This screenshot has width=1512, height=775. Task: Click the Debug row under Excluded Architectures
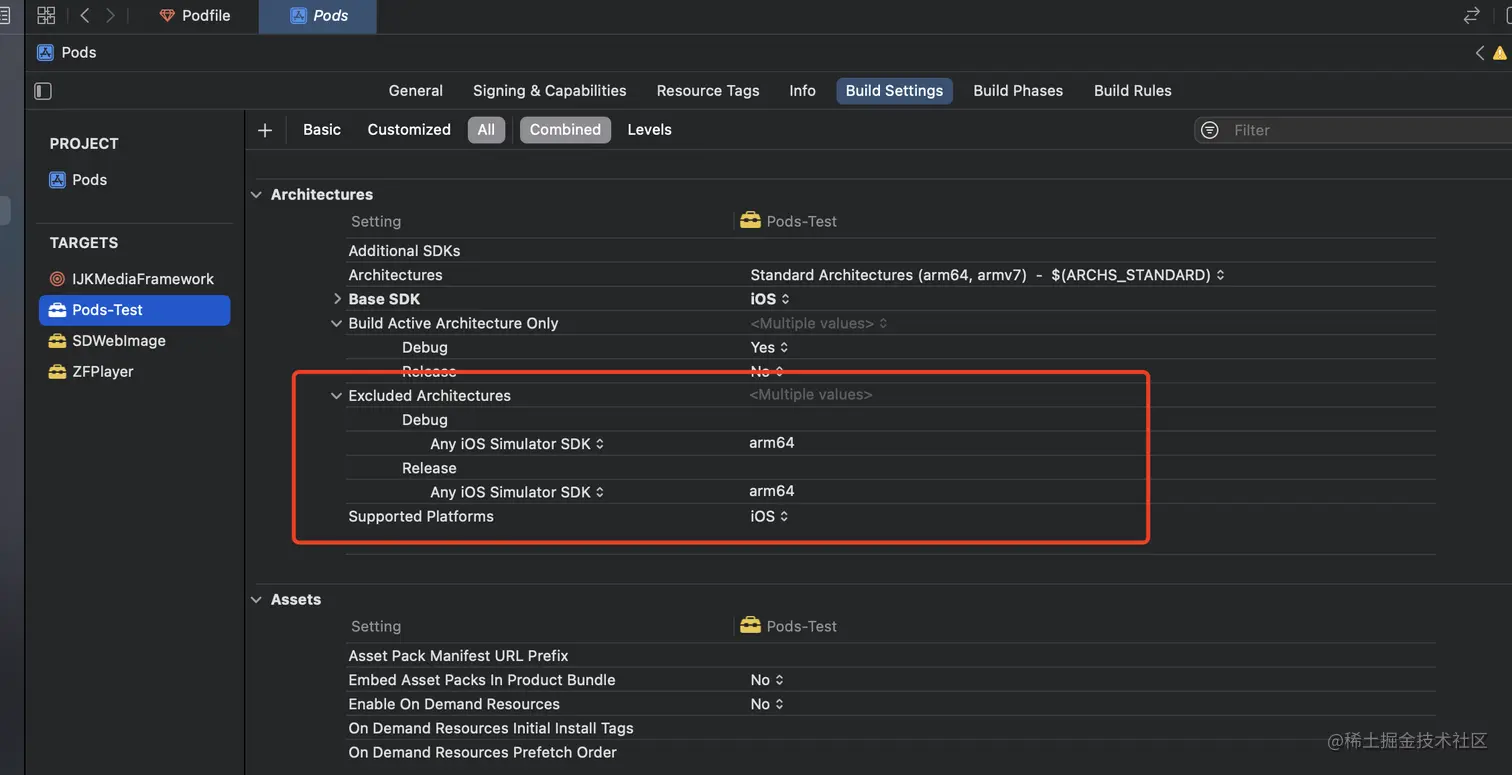pos(425,420)
